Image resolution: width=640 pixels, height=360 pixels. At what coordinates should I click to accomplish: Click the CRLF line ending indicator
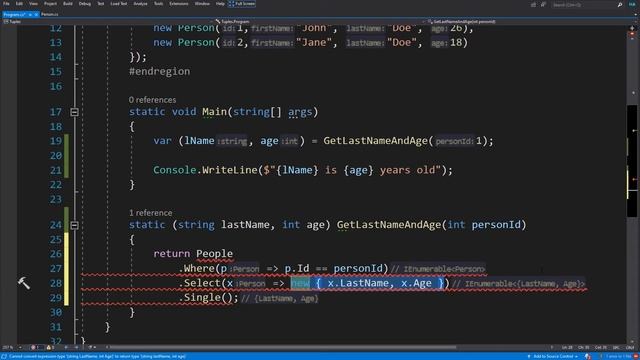point(630,347)
